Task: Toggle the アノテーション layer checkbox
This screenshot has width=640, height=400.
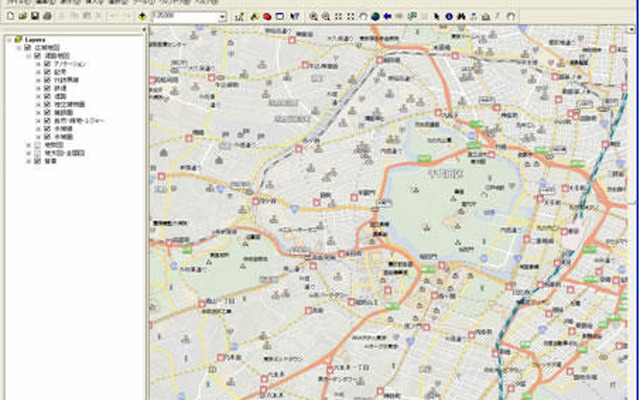Action: [x=47, y=64]
